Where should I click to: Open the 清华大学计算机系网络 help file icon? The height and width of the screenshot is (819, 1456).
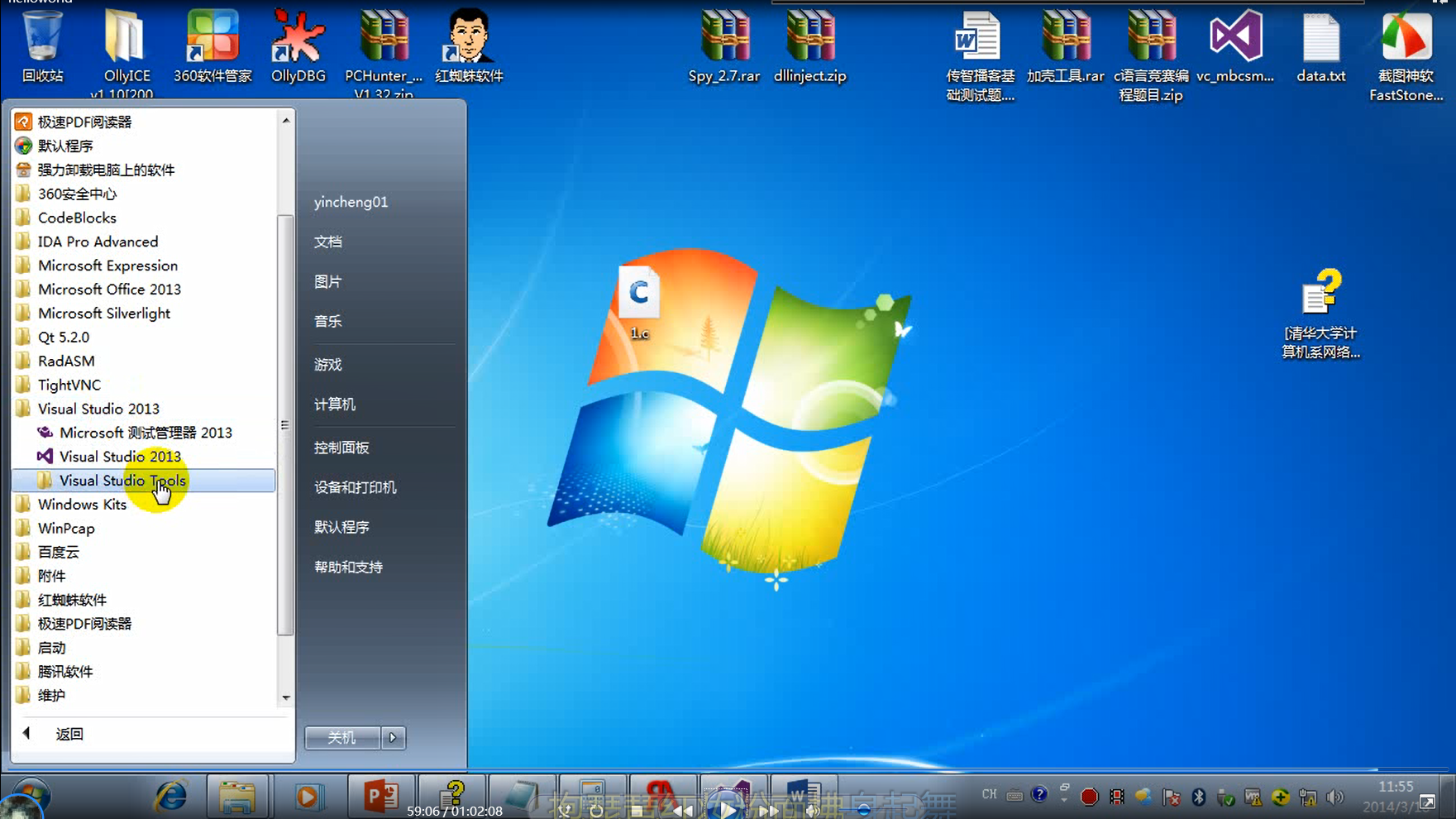(x=1321, y=314)
